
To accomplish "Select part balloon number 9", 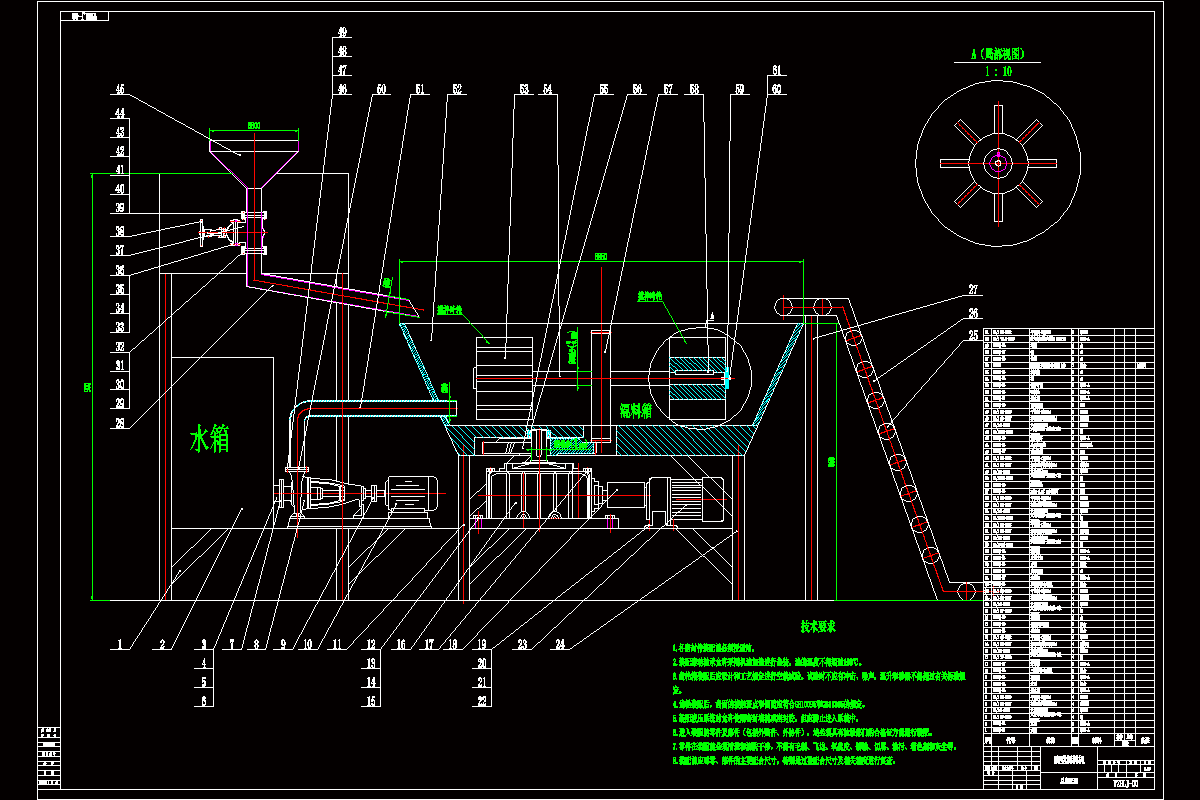I will coord(281,645).
